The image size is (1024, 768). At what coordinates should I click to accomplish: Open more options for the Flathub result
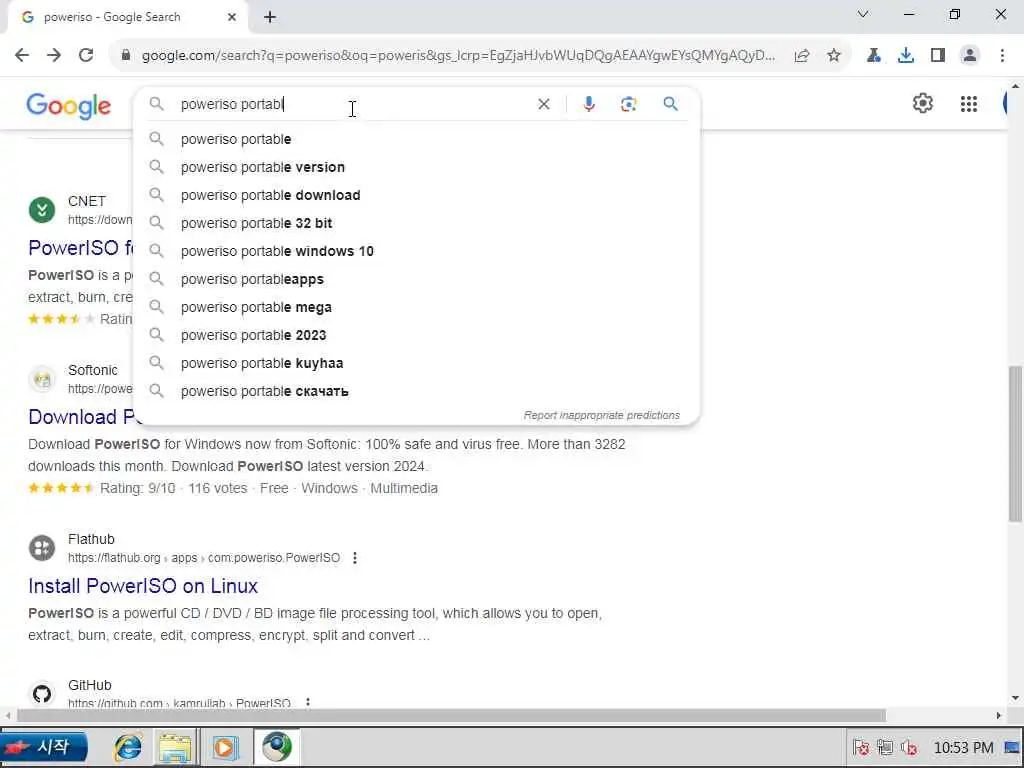coord(355,558)
